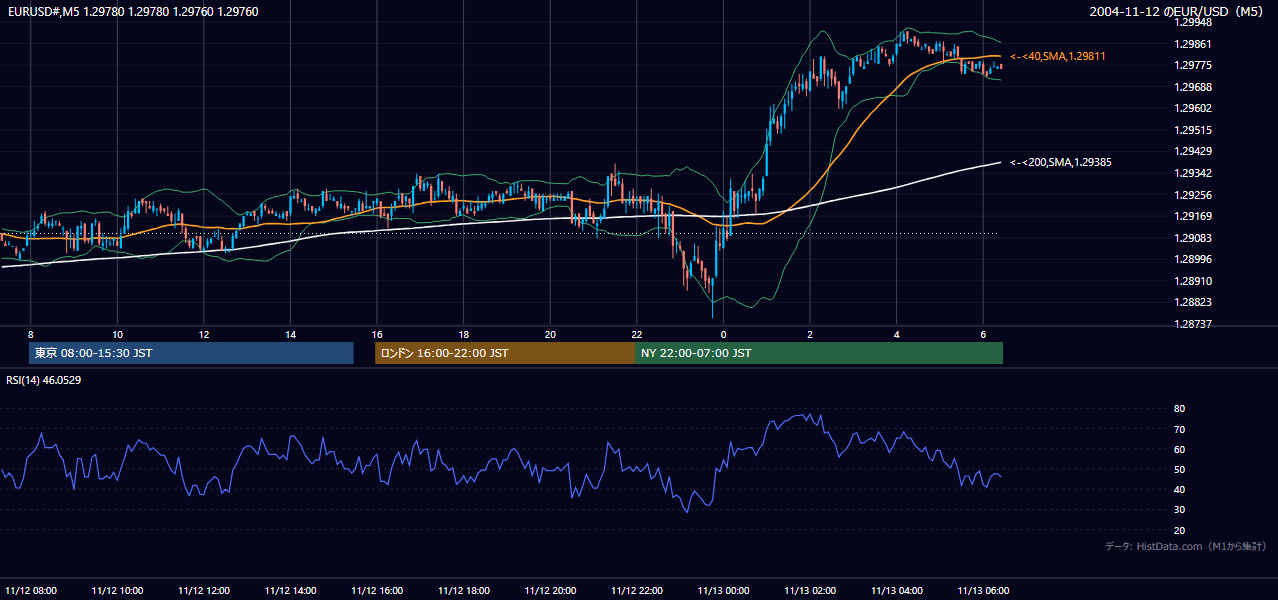1278x600 pixels.
Task: Click the 11/12 18:00 time label
Action: (464, 590)
